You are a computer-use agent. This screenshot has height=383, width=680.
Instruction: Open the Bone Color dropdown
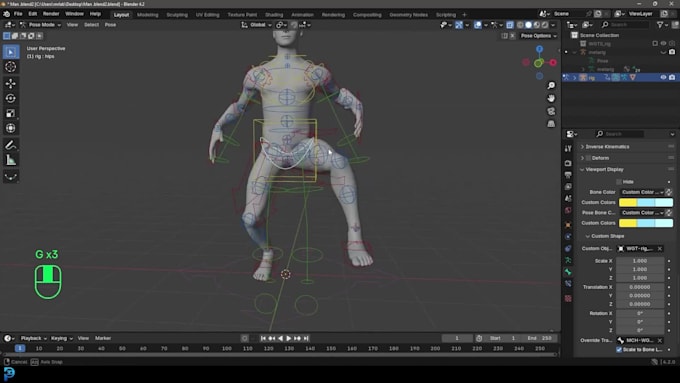click(643, 192)
